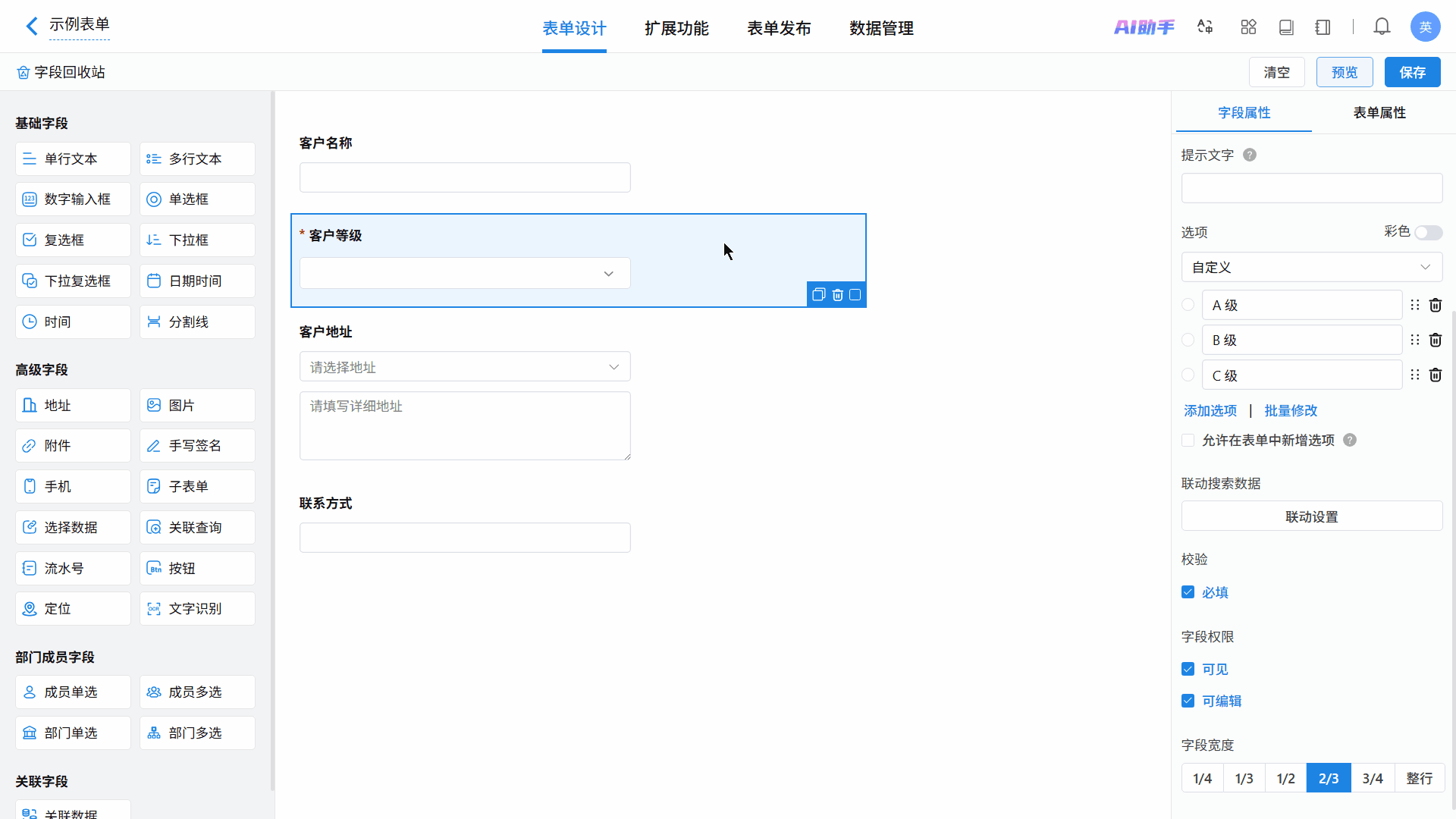1456x819 pixels.
Task: Go to 数据管理 tab
Action: pyautogui.click(x=881, y=28)
